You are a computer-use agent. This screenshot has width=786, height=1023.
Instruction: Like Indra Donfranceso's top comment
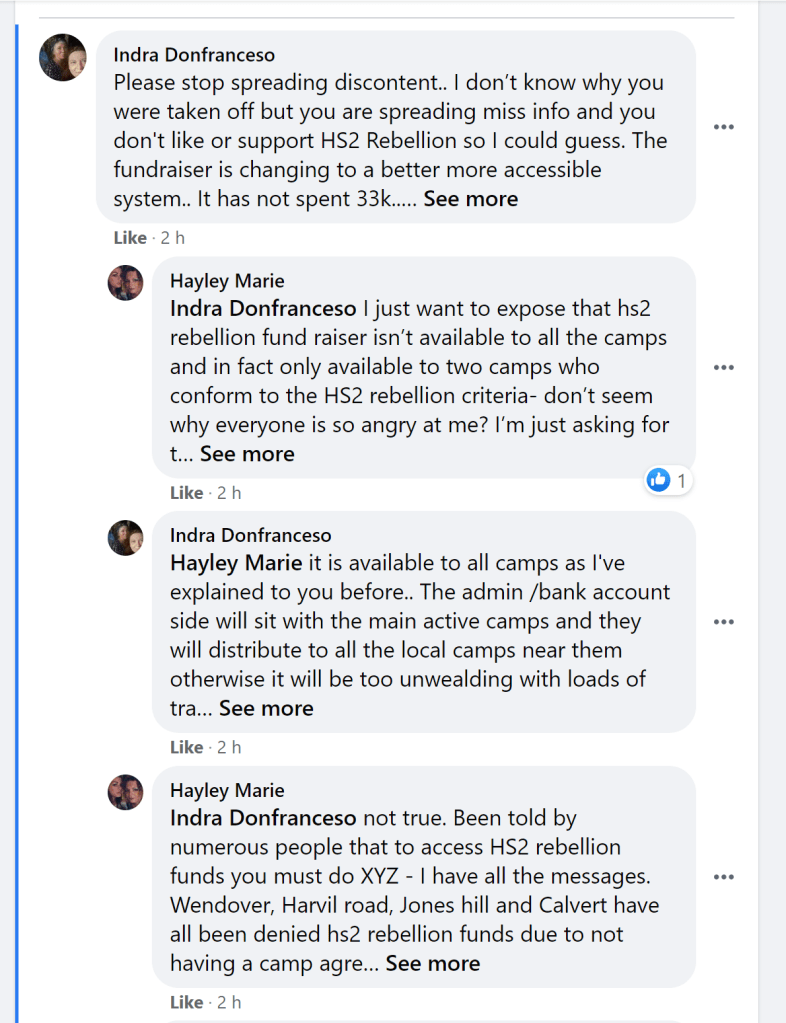(x=130, y=238)
